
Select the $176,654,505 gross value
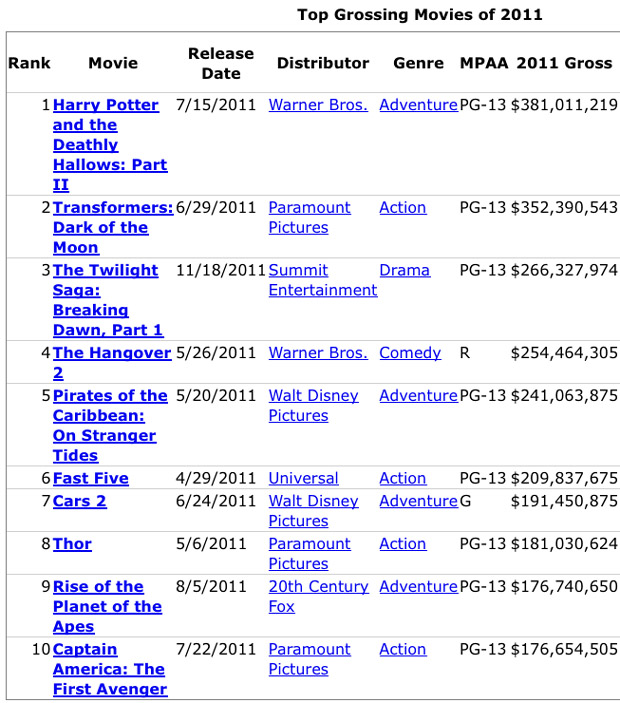pyautogui.click(x=564, y=649)
